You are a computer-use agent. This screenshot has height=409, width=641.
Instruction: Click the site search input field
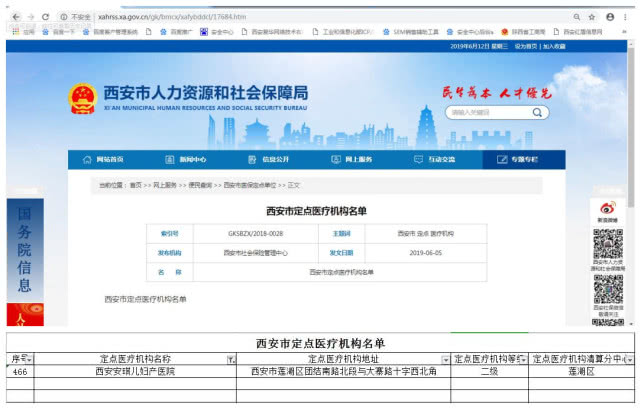point(489,112)
